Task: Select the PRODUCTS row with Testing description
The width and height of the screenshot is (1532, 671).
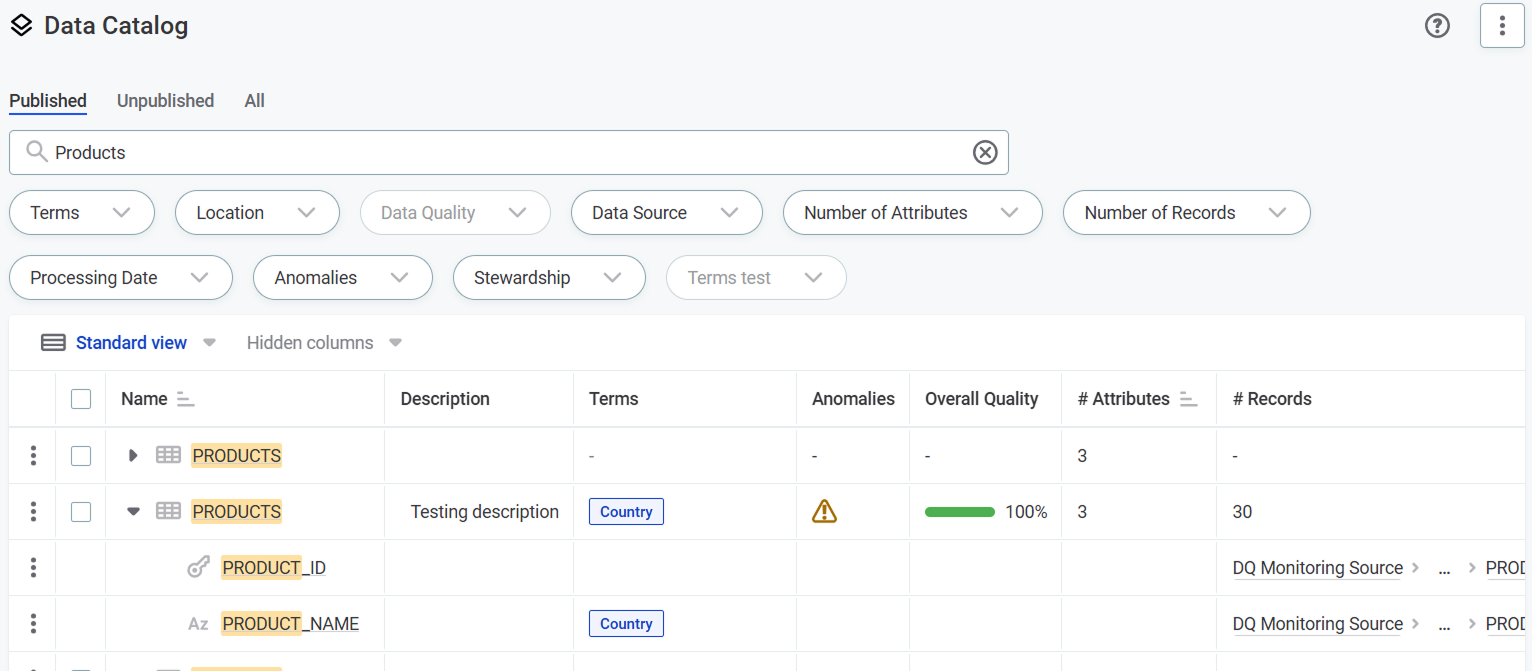Action: pyautogui.click(x=81, y=512)
